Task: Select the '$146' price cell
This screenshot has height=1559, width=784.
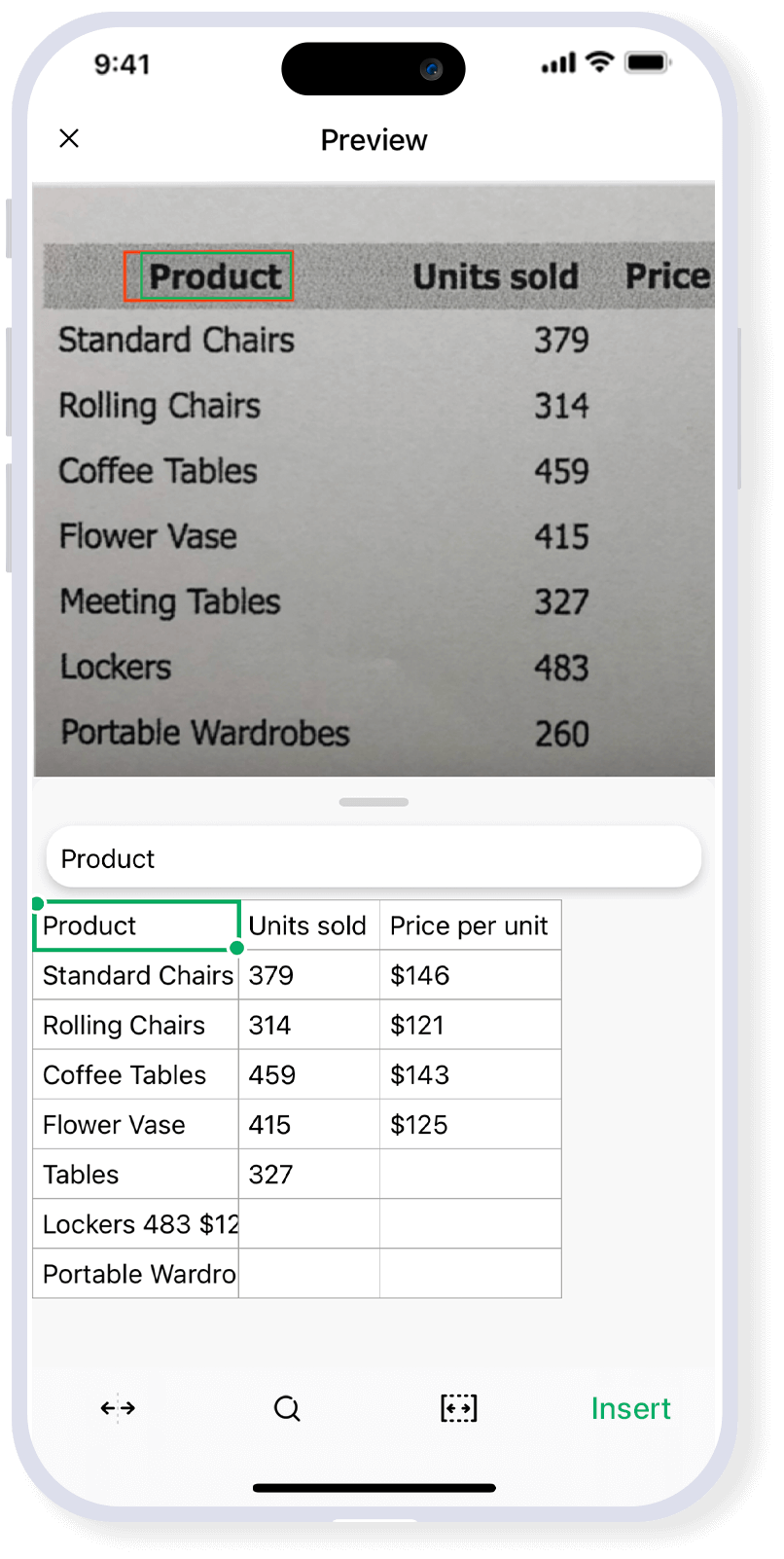Action: [470, 975]
